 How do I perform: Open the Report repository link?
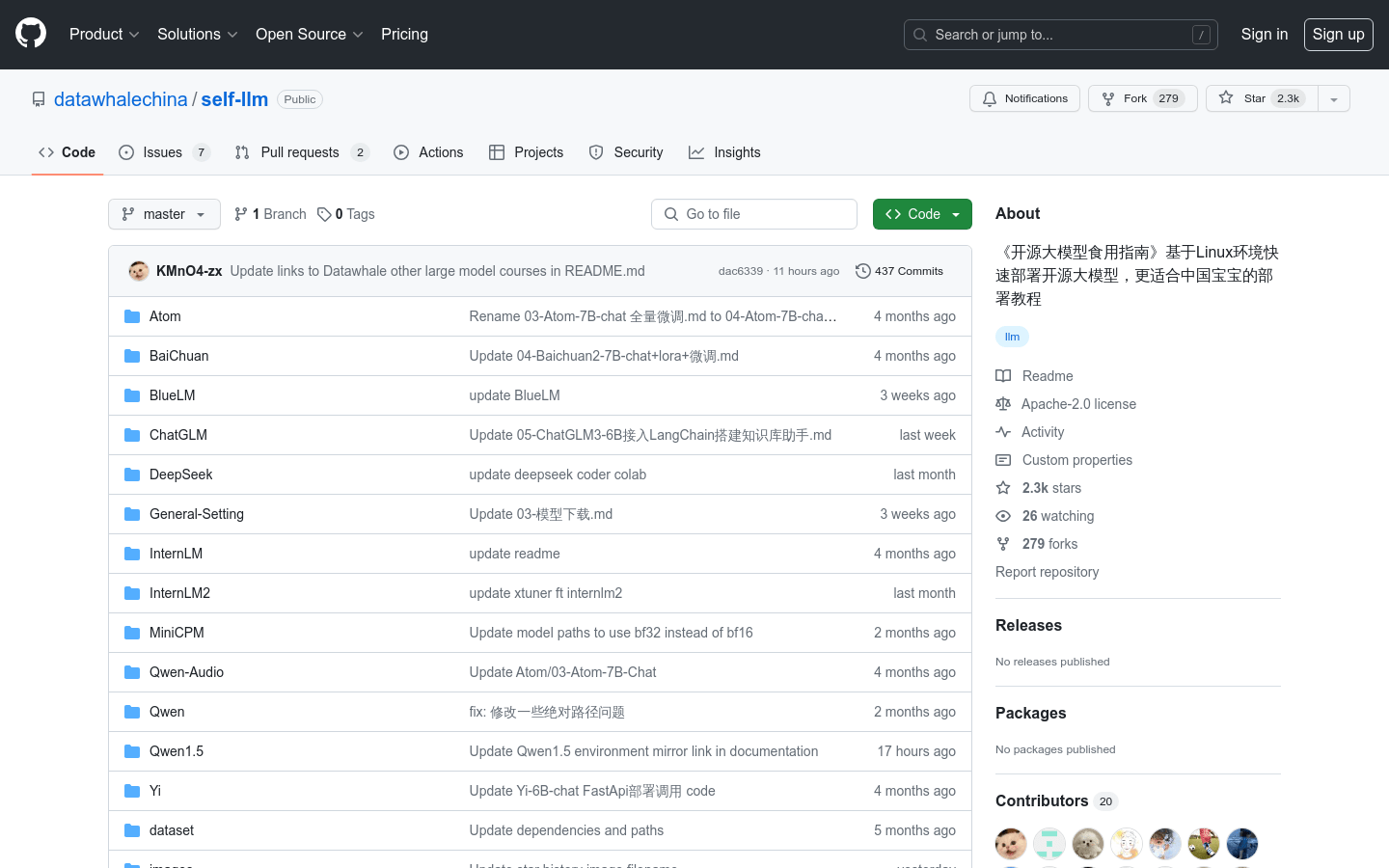1047,572
